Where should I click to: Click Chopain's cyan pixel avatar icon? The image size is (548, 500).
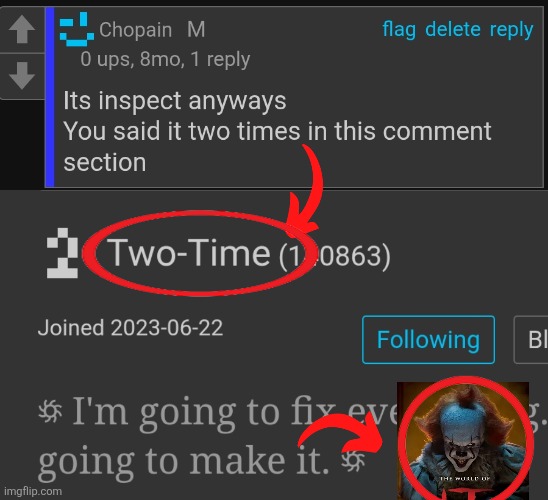pyautogui.click(x=77, y=29)
